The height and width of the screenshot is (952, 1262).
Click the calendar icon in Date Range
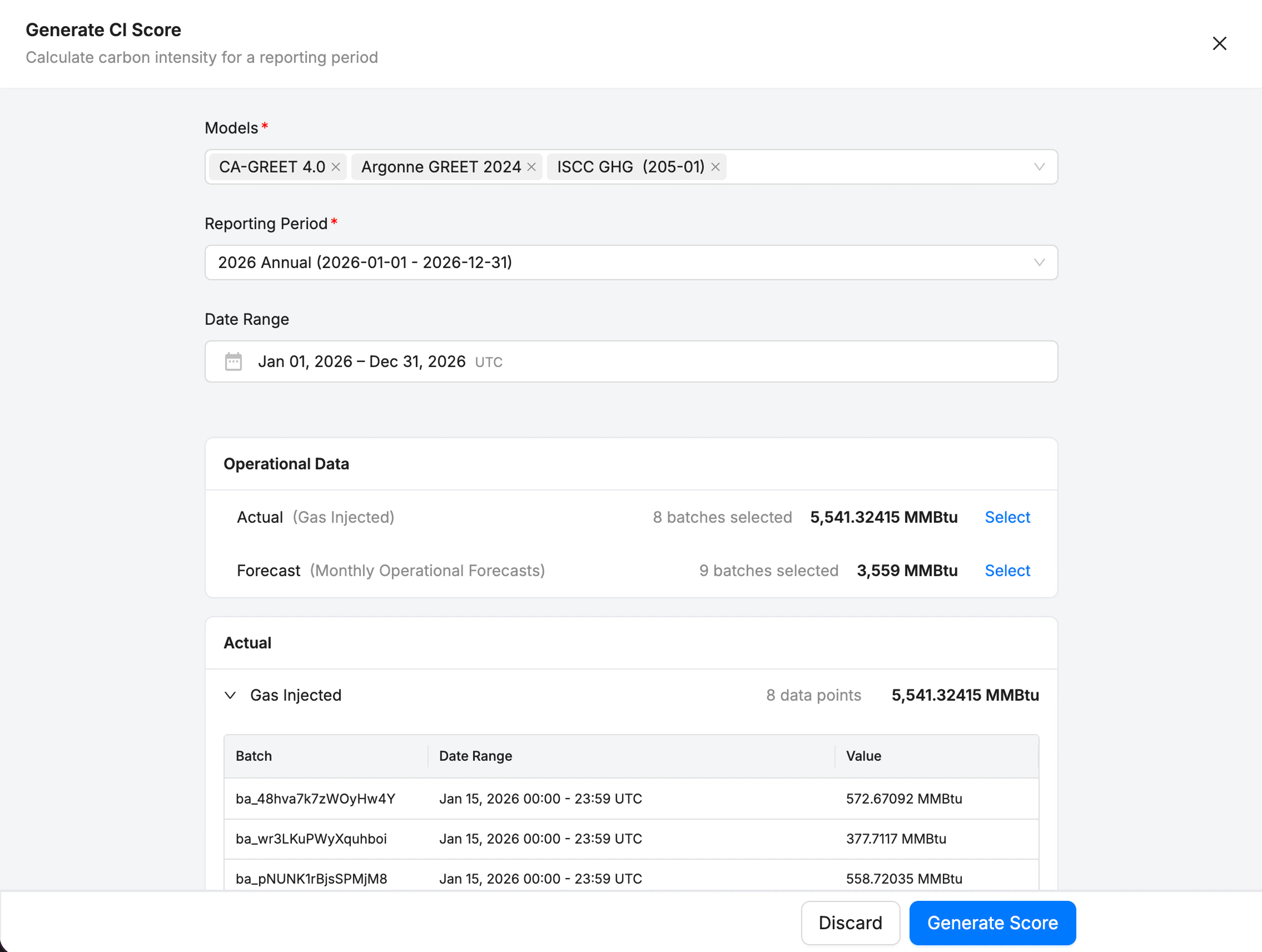[233, 361]
